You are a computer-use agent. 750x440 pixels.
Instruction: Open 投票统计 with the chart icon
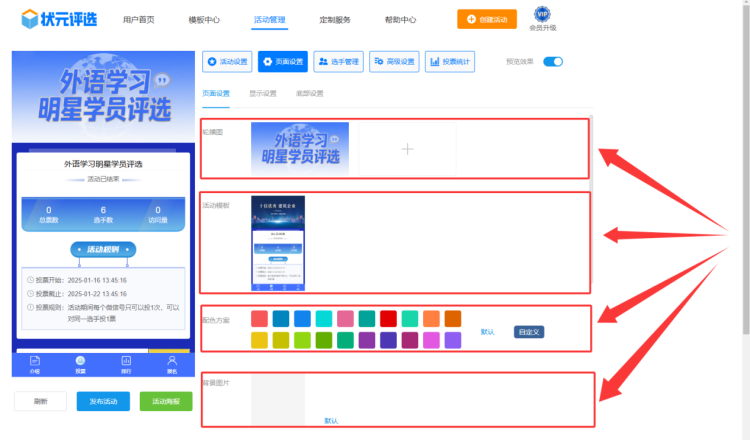pyautogui.click(x=449, y=62)
